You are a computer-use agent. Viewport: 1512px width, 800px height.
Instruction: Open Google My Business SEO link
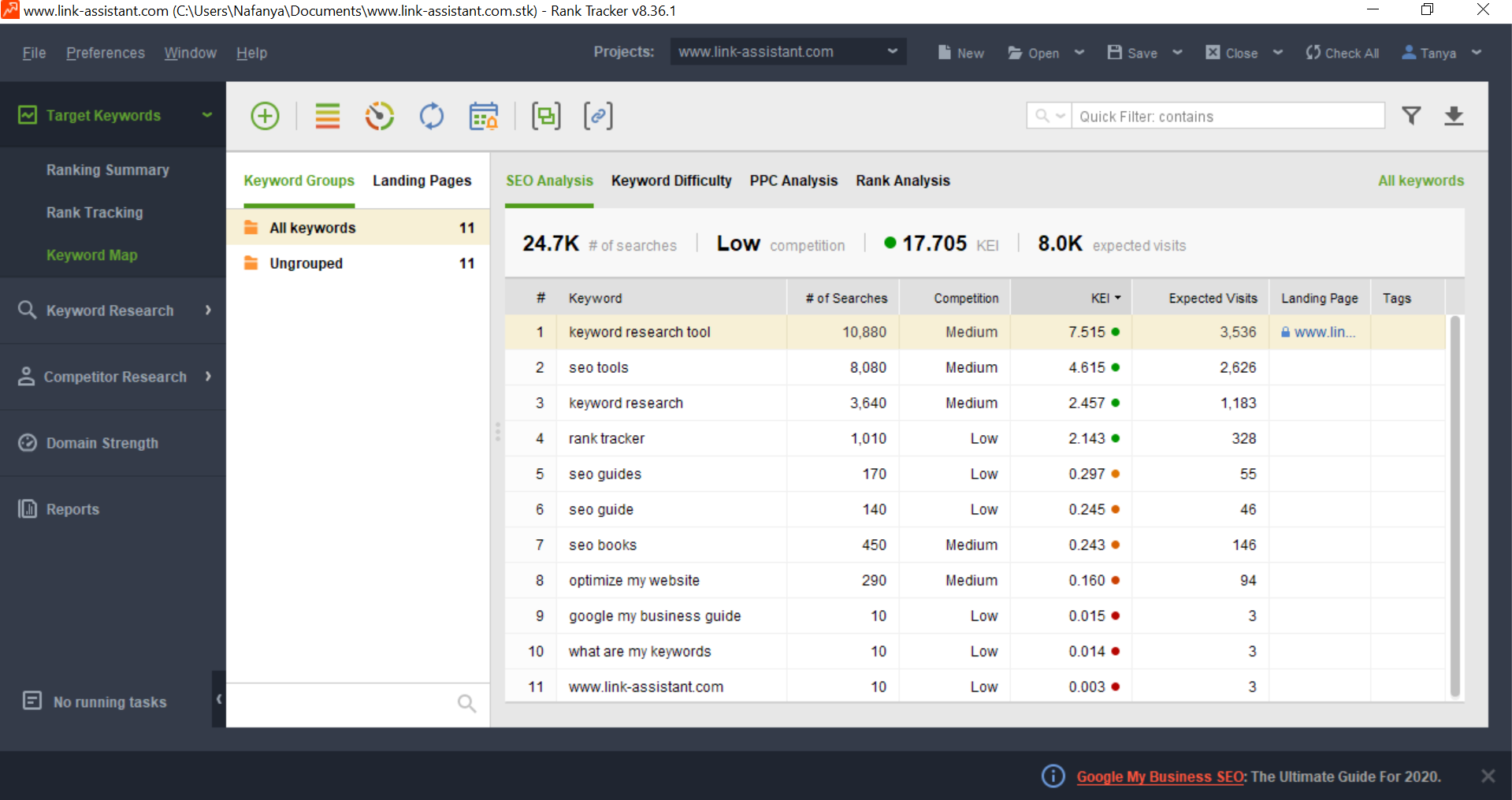(x=1160, y=776)
